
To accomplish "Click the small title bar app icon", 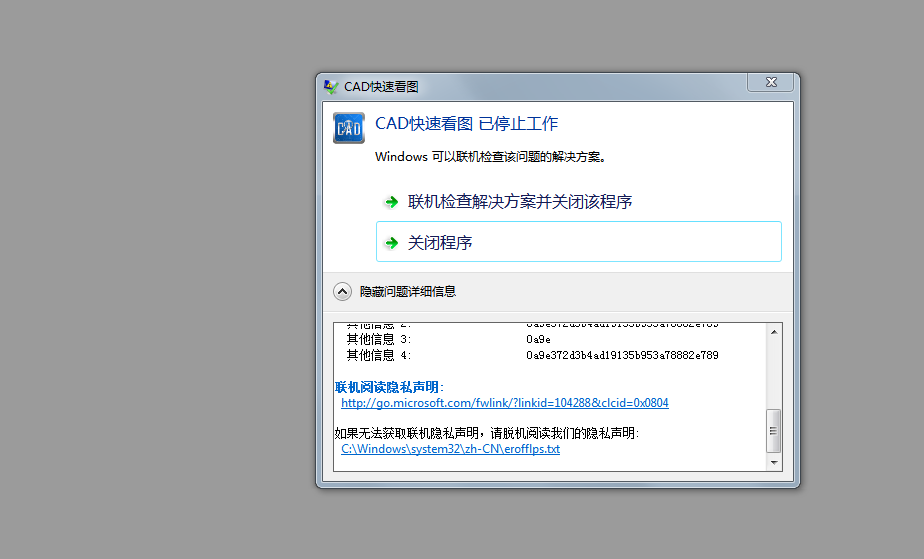I will [x=331, y=87].
